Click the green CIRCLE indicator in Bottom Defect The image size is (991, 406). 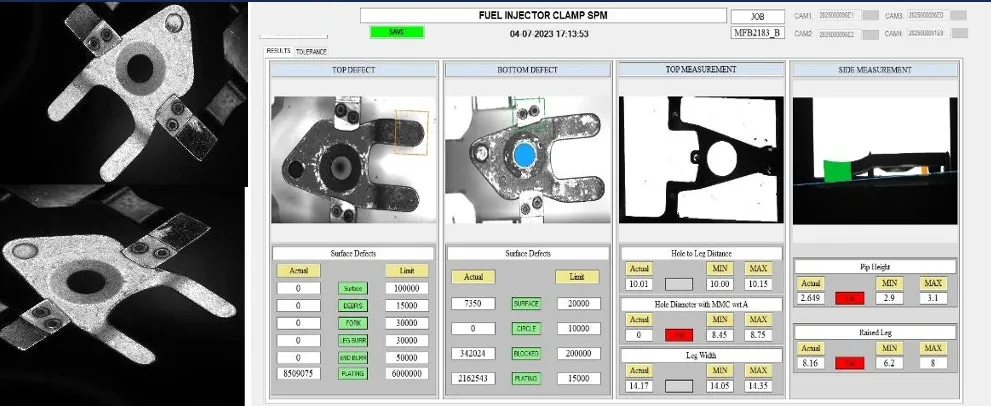click(x=527, y=328)
